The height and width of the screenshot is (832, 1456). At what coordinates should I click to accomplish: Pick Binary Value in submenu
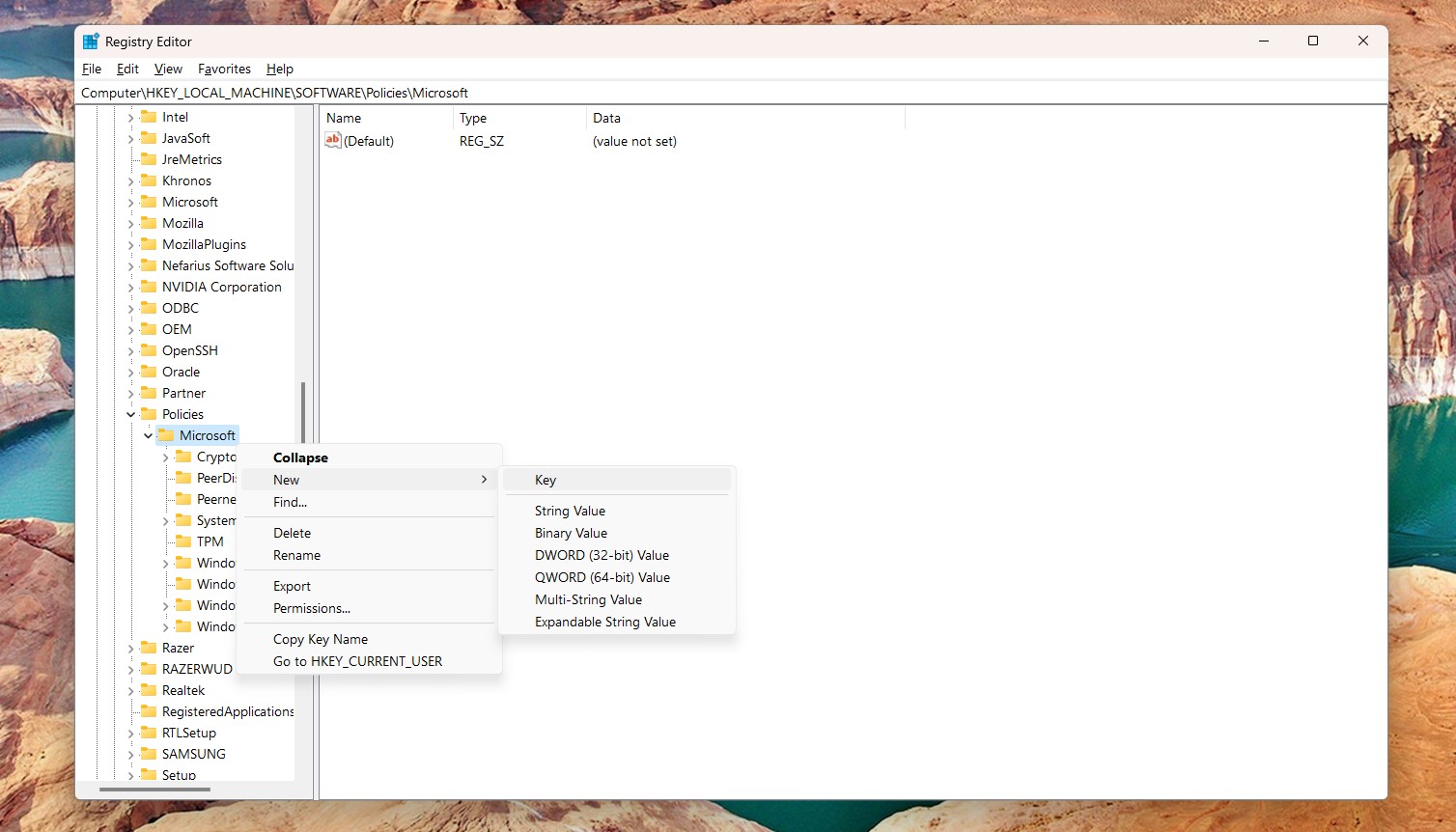pyautogui.click(x=617, y=533)
